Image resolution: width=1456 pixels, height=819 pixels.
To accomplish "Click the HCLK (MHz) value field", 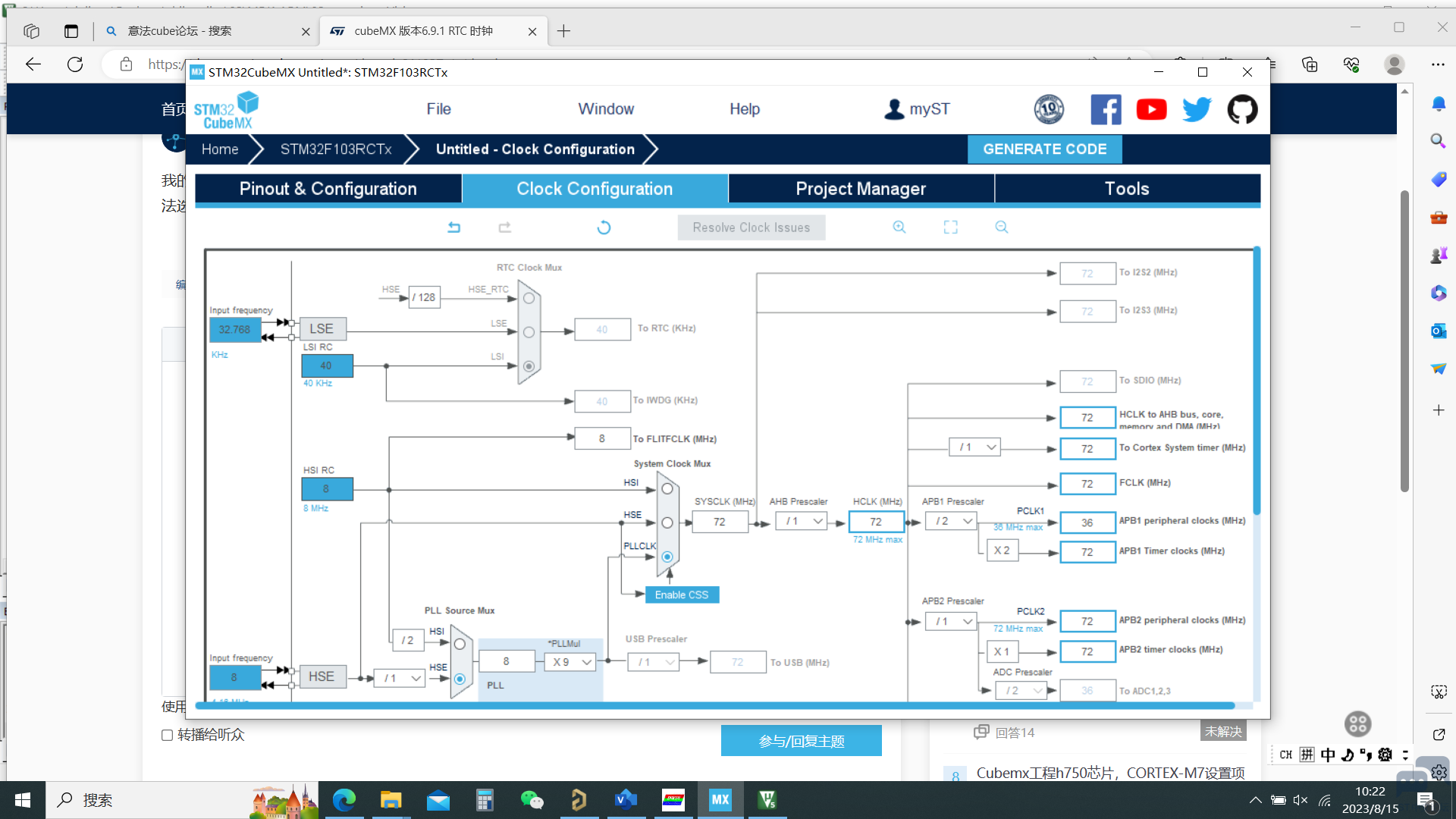I will 876,522.
